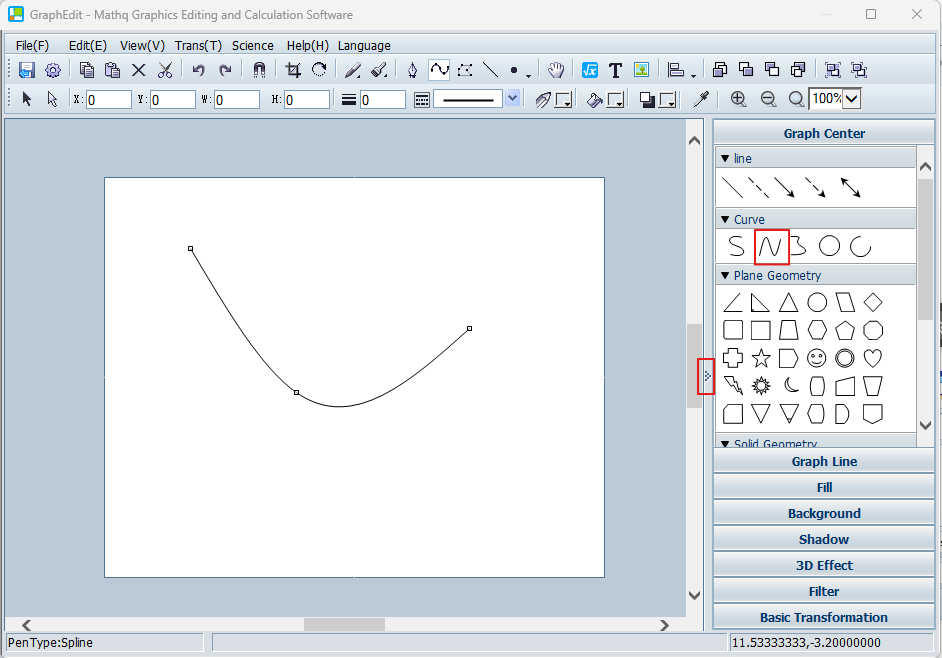Click the paint bucket fill icon
942x658 pixels.
pyautogui.click(x=595, y=100)
